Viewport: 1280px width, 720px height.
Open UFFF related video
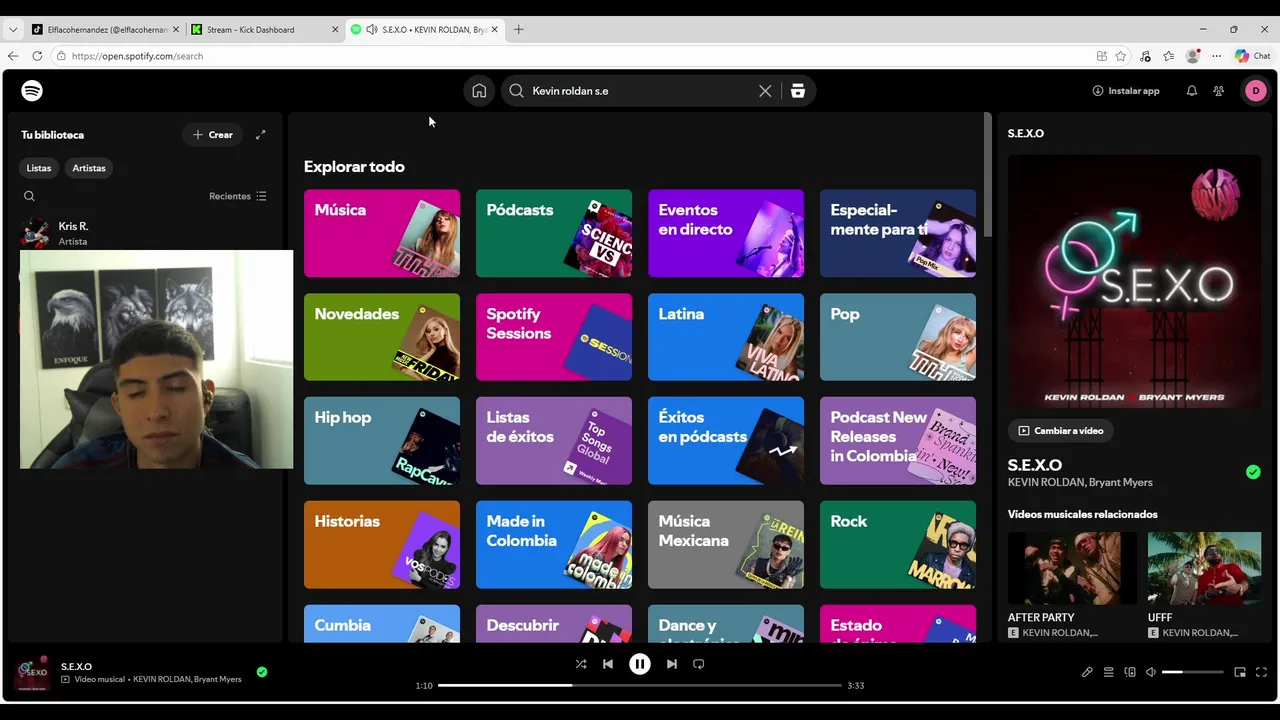[x=1204, y=585]
